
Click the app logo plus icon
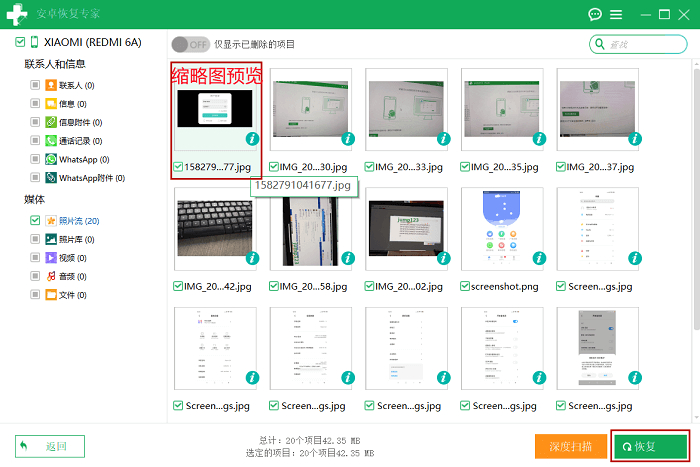tap(17, 14)
